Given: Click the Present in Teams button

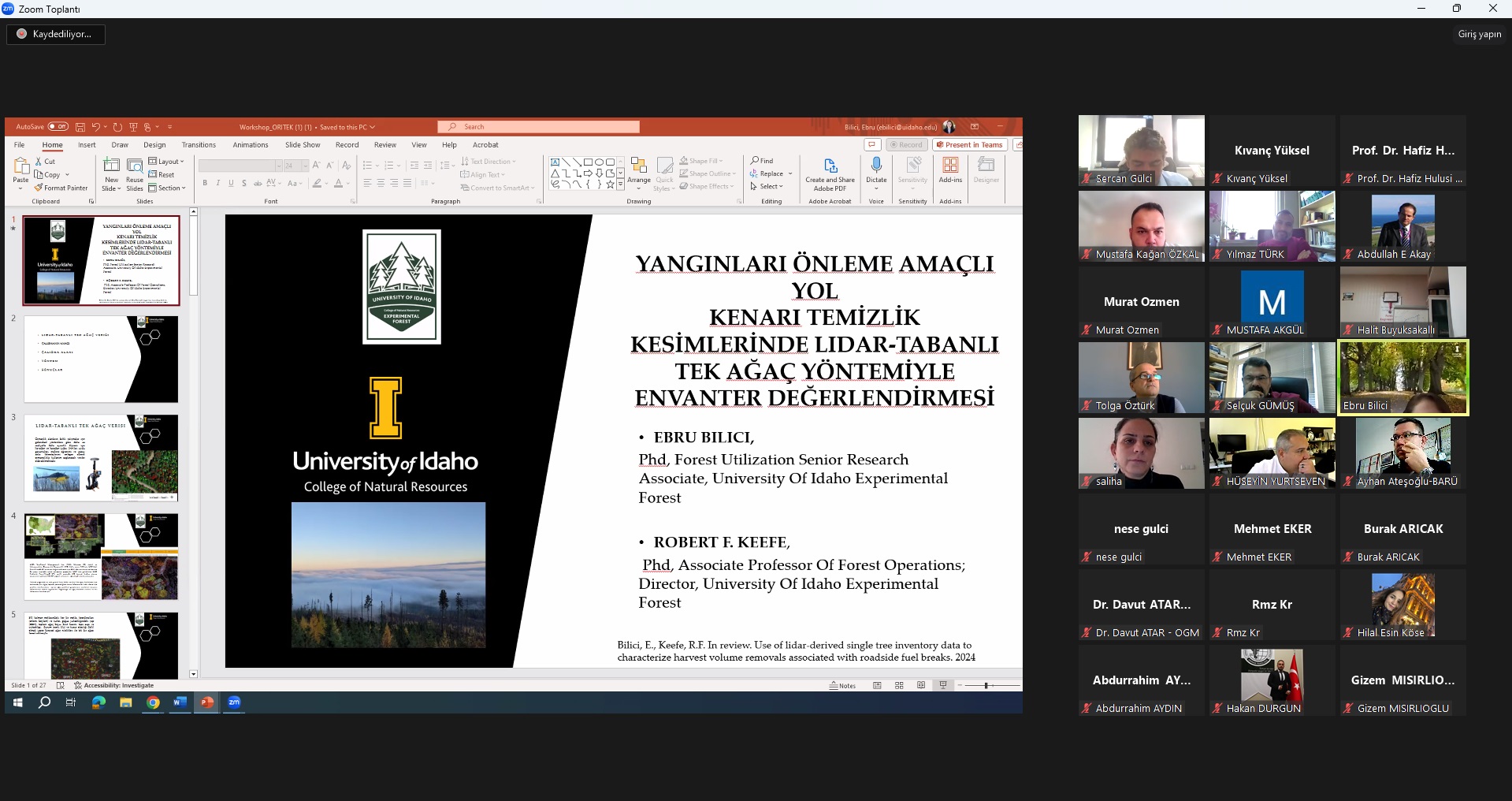Looking at the screenshot, I should (x=970, y=145).
